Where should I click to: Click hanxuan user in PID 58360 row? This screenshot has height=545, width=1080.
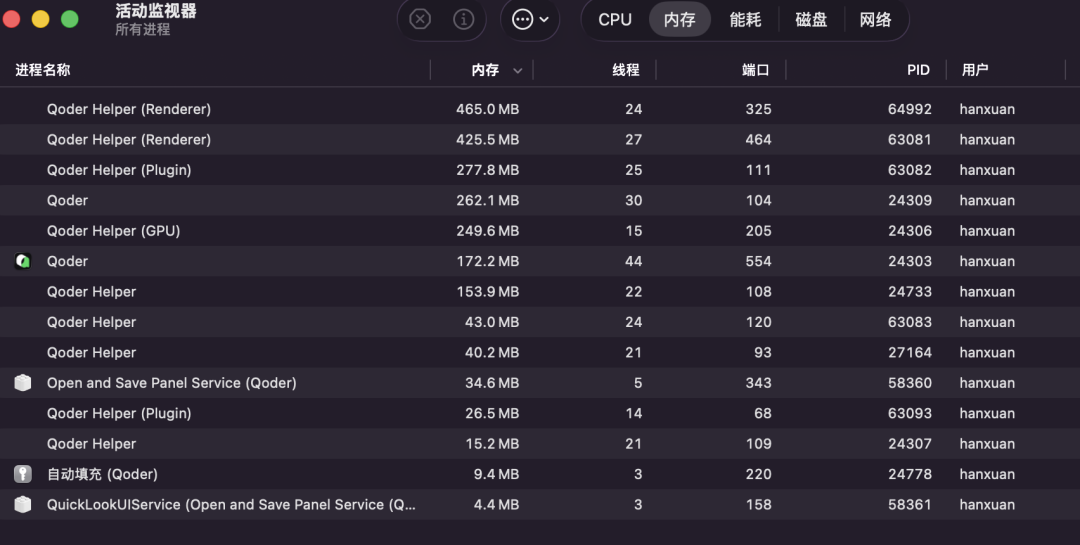(x=987, y=382)
